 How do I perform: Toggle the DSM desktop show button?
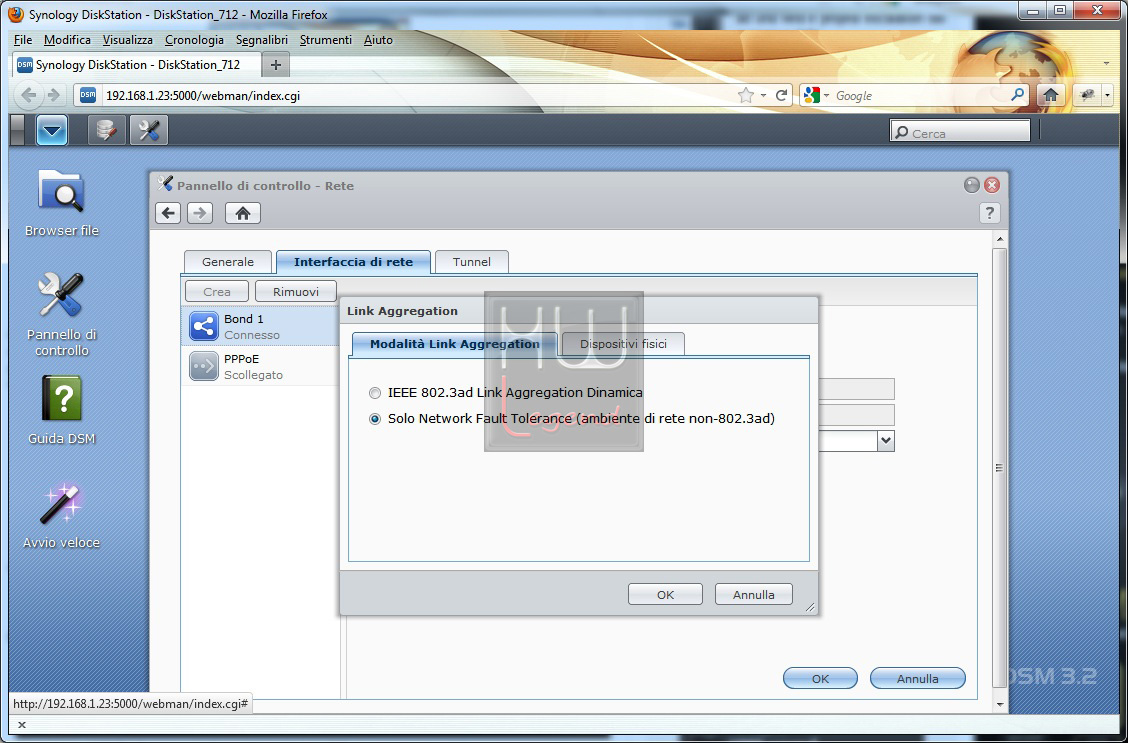(18, 131)
